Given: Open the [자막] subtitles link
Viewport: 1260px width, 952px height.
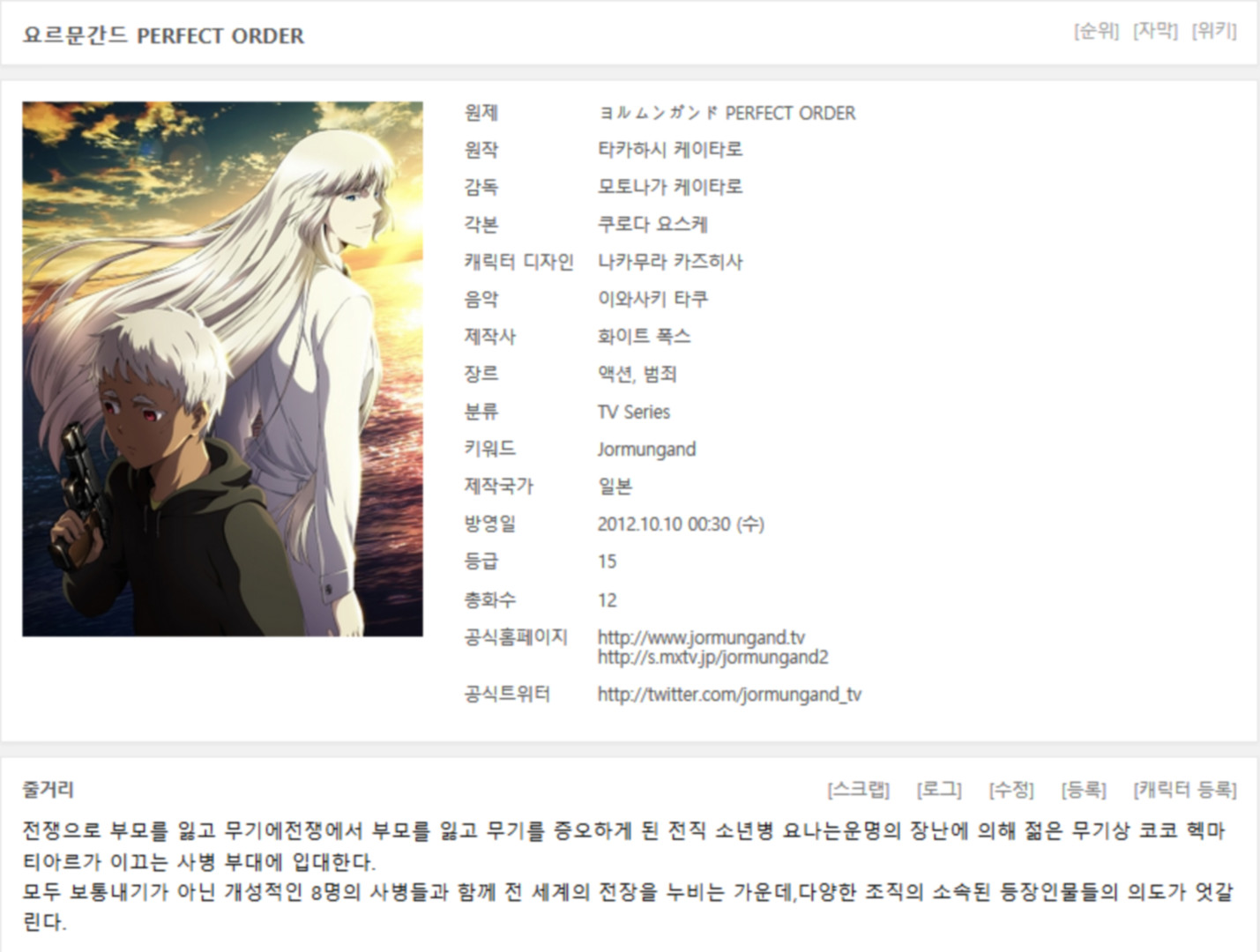Looking at the screenshot, I should (x=1155, y=31).
